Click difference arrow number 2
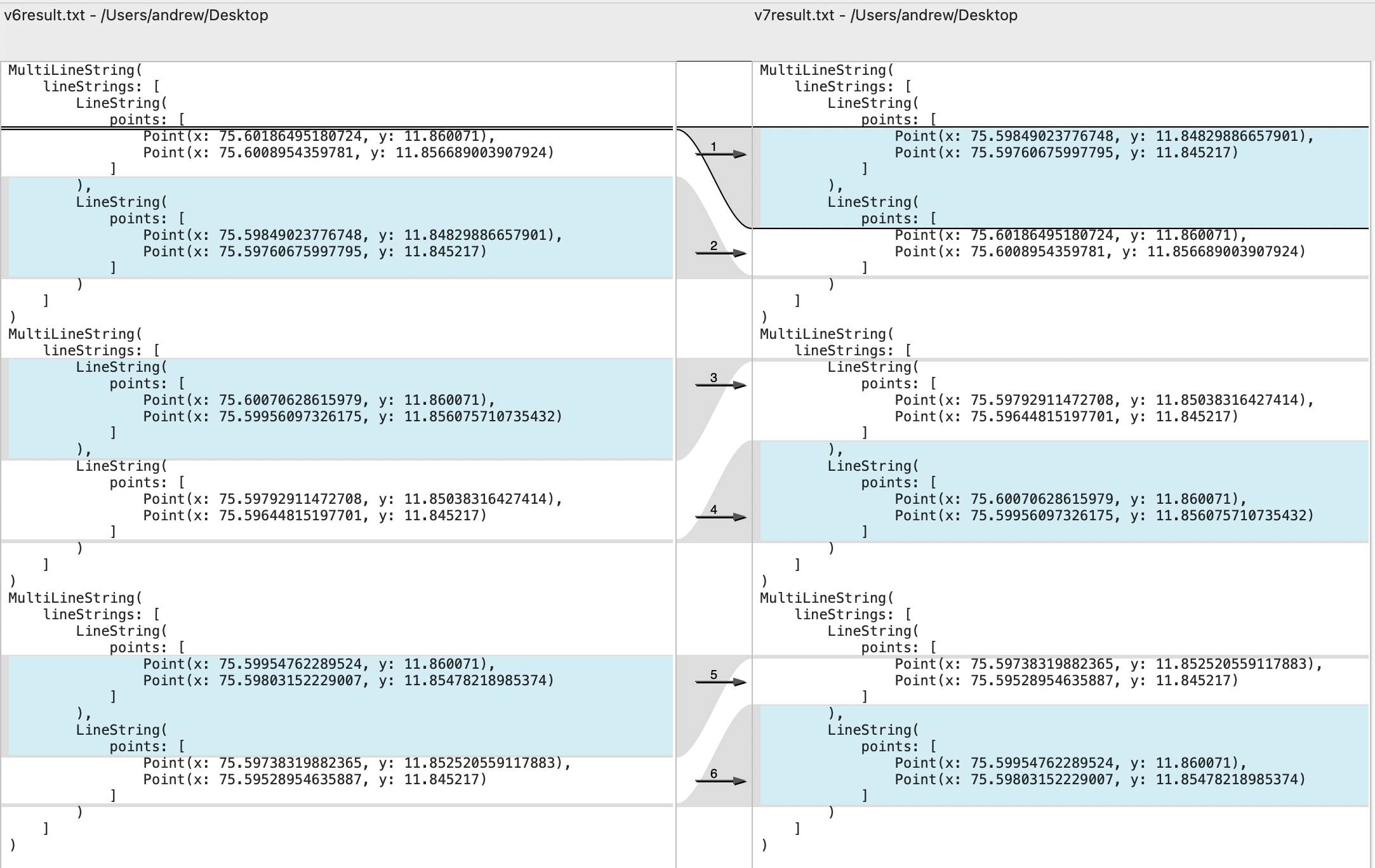1375x868 pixels. point(721,252)
